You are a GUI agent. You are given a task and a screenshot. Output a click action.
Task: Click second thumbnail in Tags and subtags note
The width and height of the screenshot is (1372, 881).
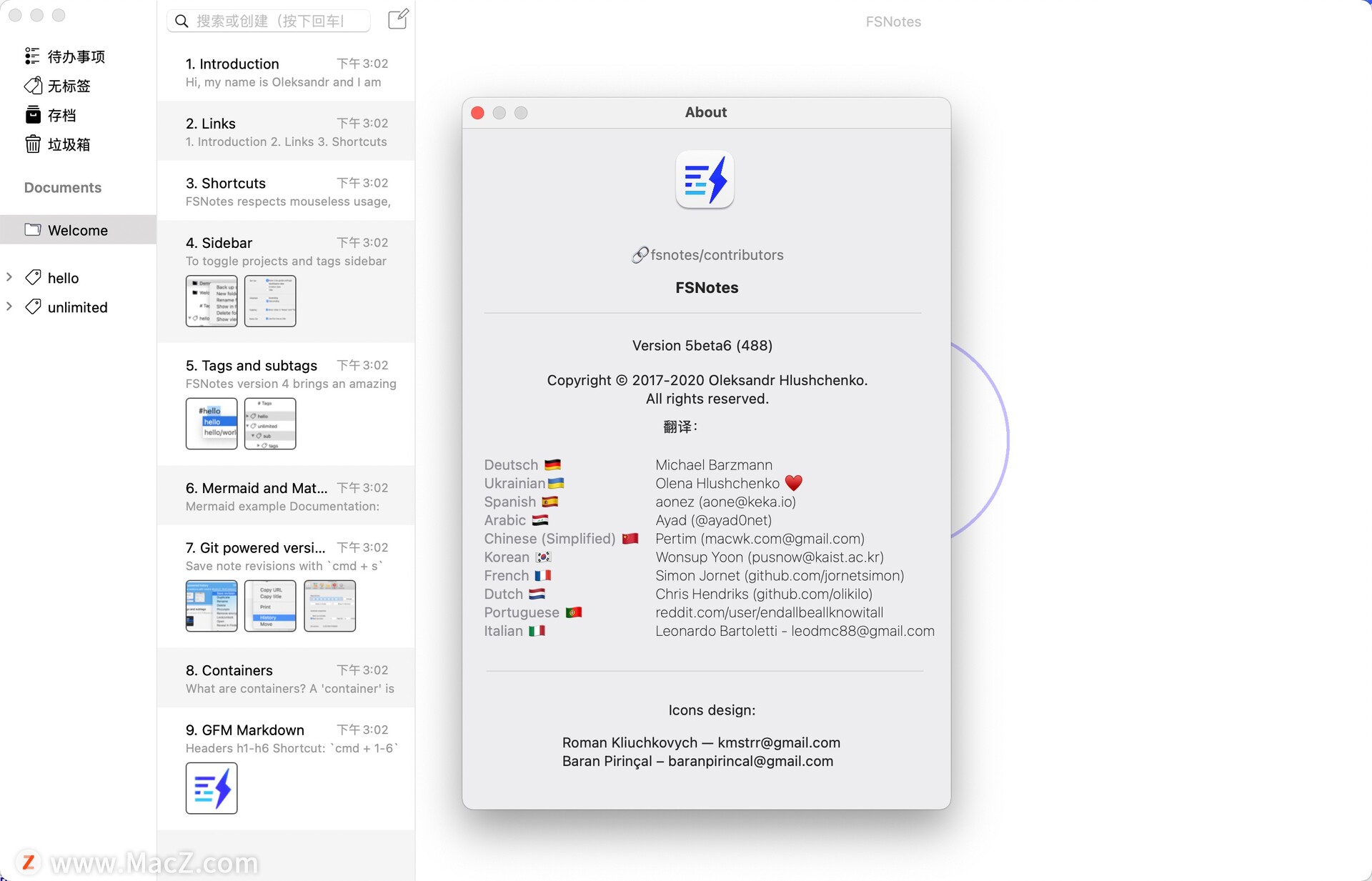pyautogui.click(x=270, y=423)
